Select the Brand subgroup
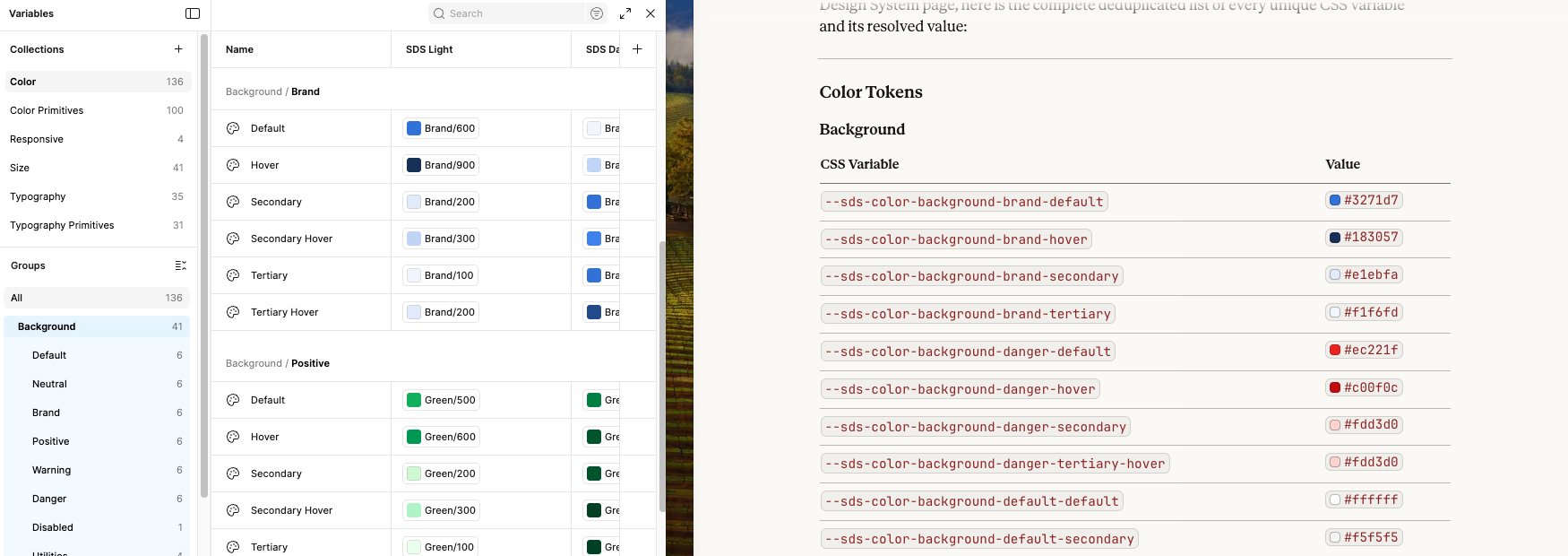This screenshot has width=1568, height=556. pos(97,413)
